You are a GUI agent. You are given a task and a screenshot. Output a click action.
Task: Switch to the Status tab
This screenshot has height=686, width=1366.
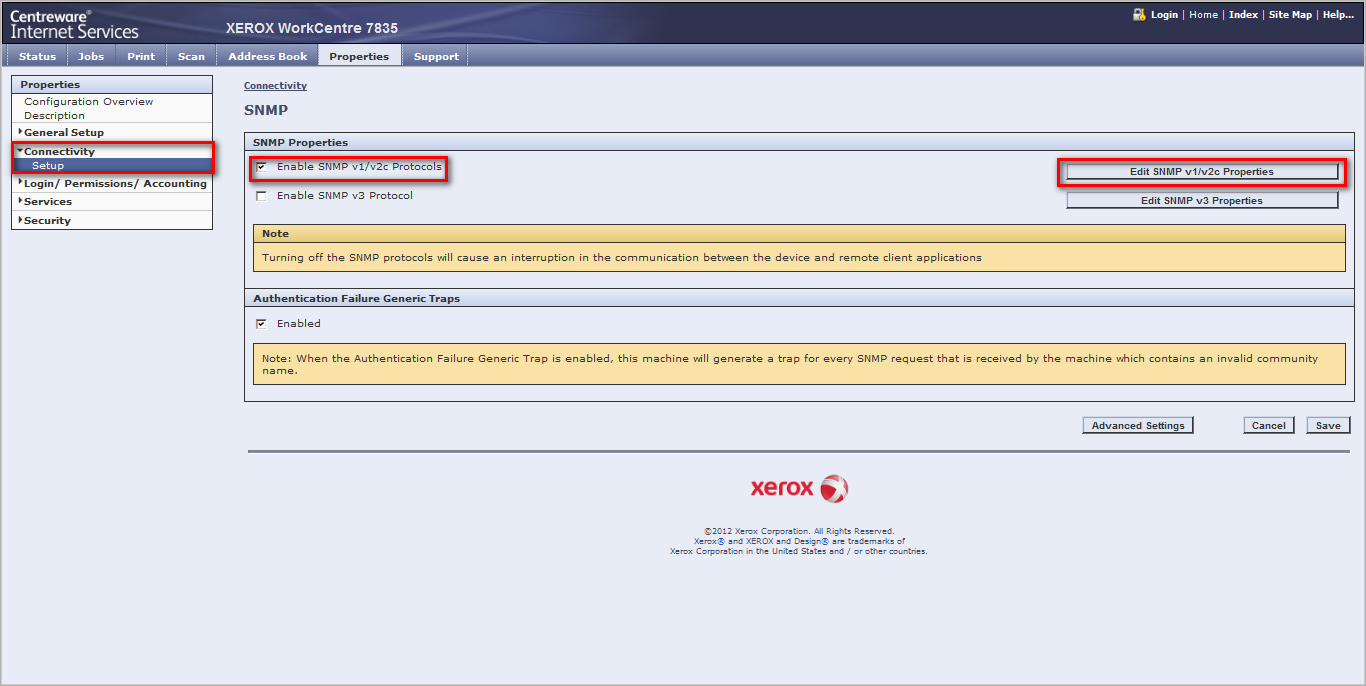[37, 56]
